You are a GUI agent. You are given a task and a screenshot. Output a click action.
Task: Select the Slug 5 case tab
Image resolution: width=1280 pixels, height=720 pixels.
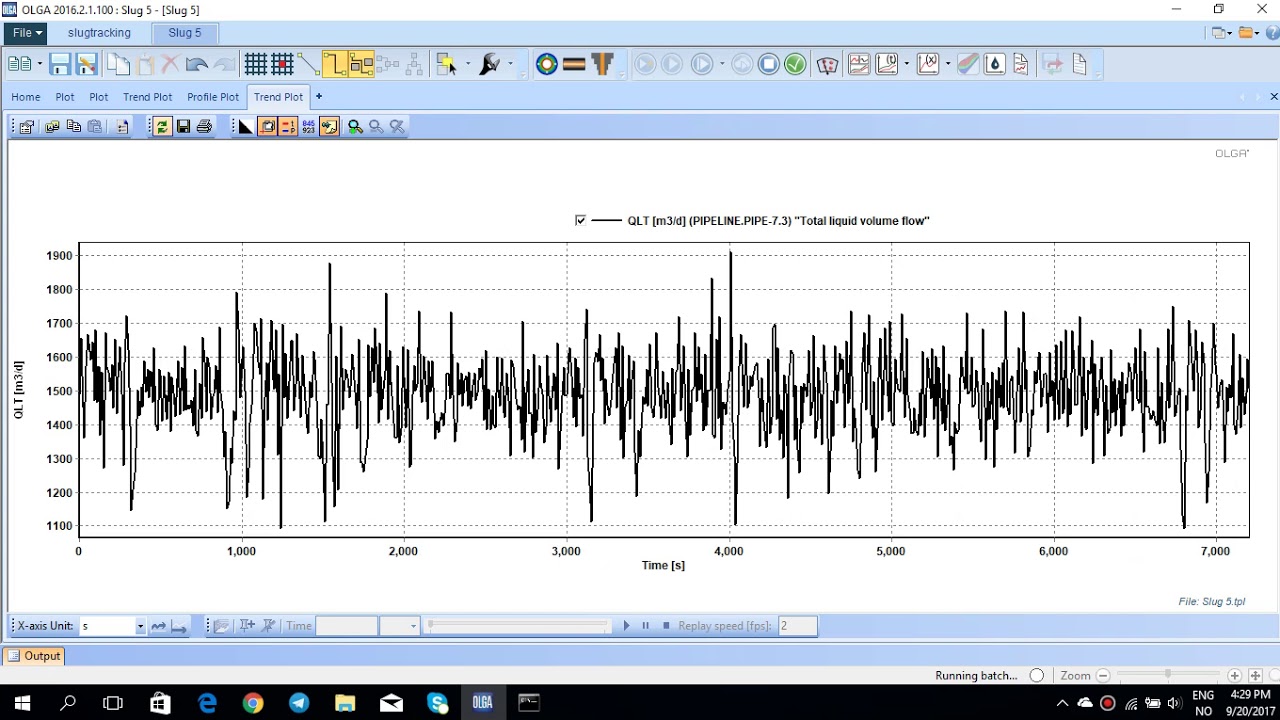[x=184, y=33]
